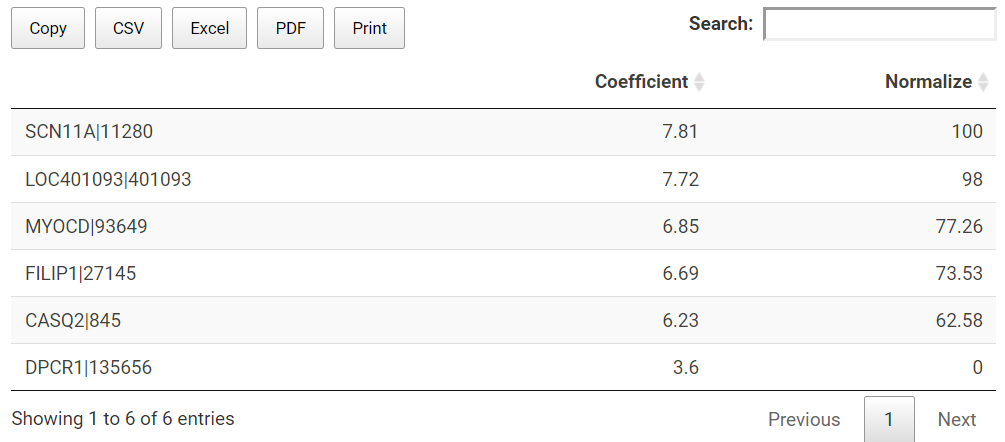Image resolution: width=1005 pixels, height=442 pixels.
Task: Open Print view of table
Action: click(369, 28)
